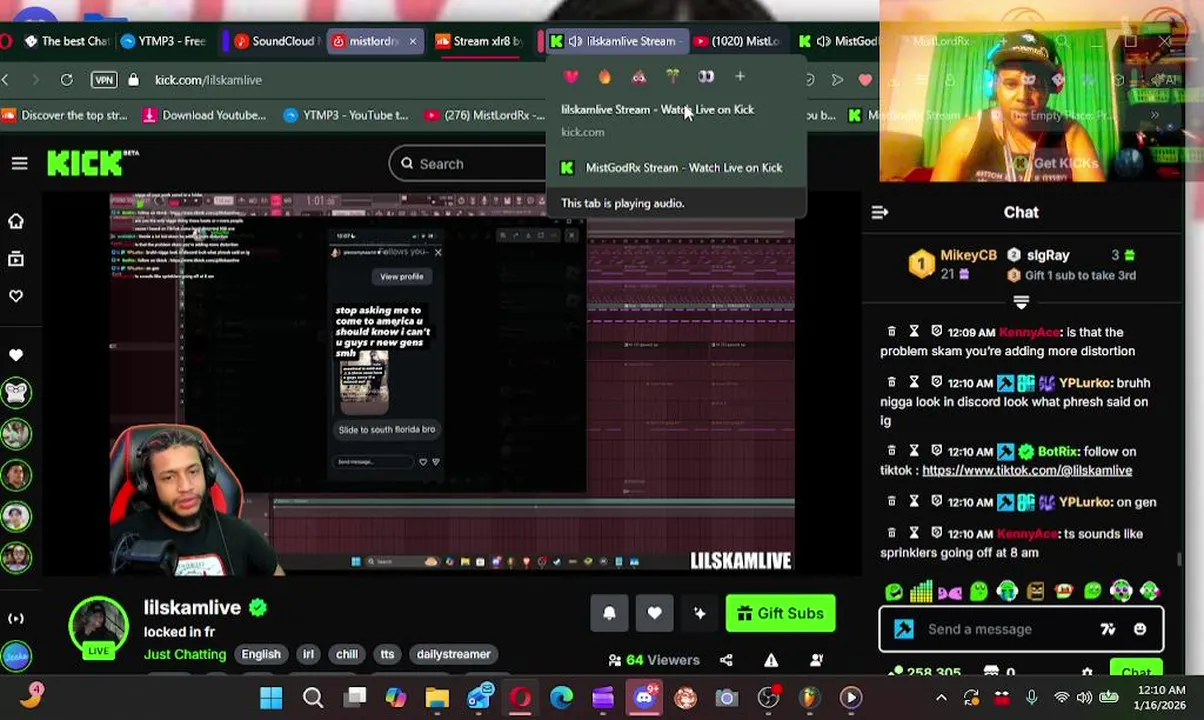Click the follow heart button under stream
1204x720 pixels.
tap(654, 613)
